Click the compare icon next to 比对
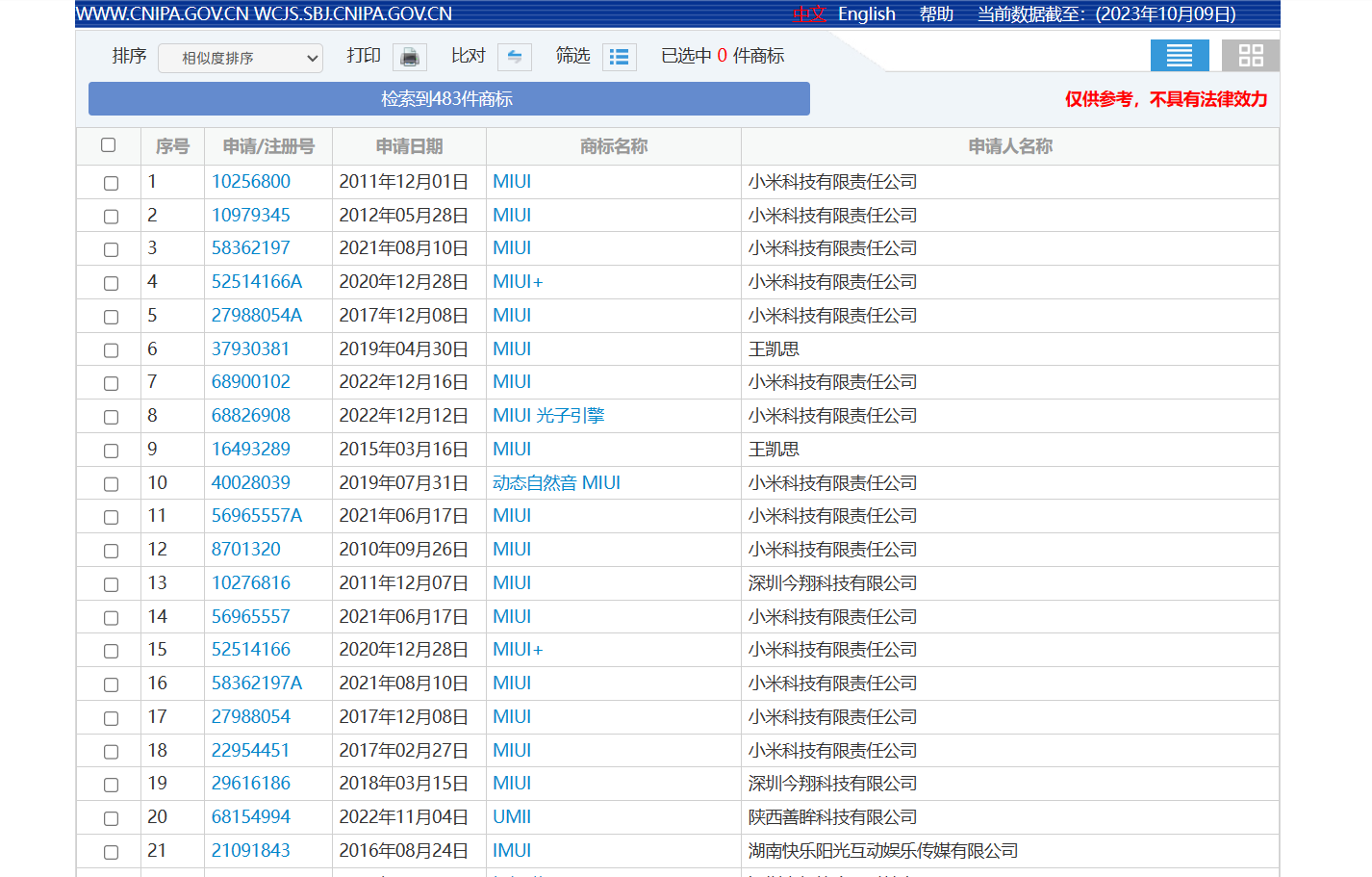This screenshot has height=877, width=1372. click(515, 57)
